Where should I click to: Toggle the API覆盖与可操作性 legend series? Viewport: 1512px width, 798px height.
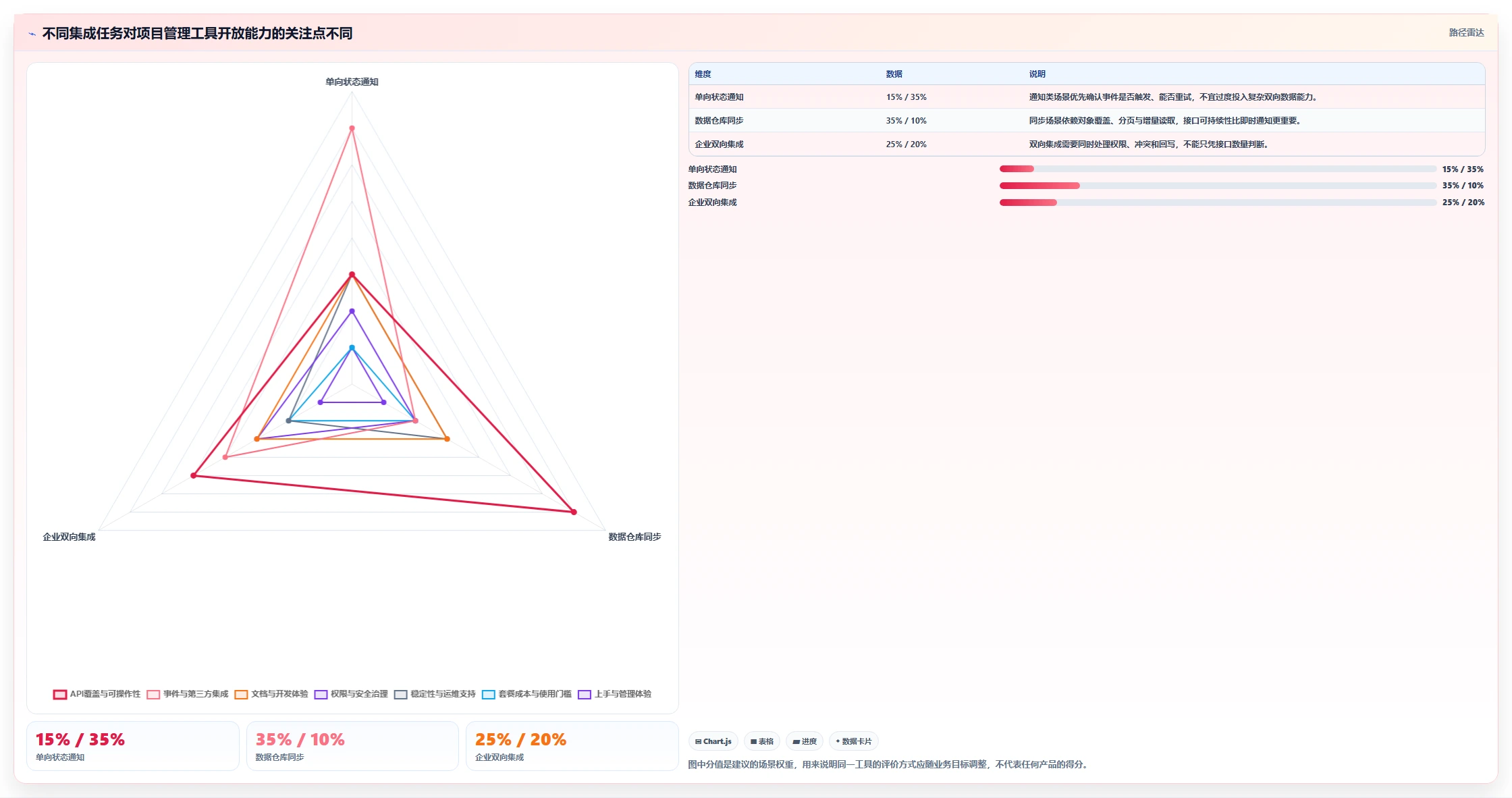point(97,694)
